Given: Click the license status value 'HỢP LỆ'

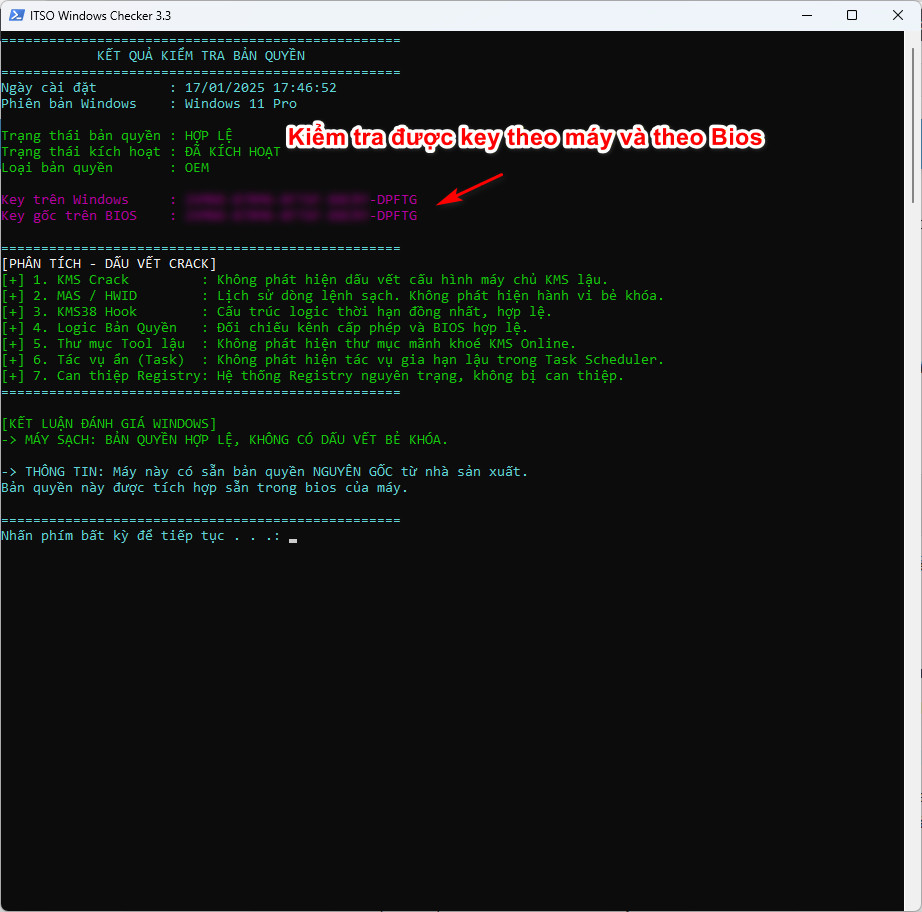Looking at the screenshot, I should point(209,136).
